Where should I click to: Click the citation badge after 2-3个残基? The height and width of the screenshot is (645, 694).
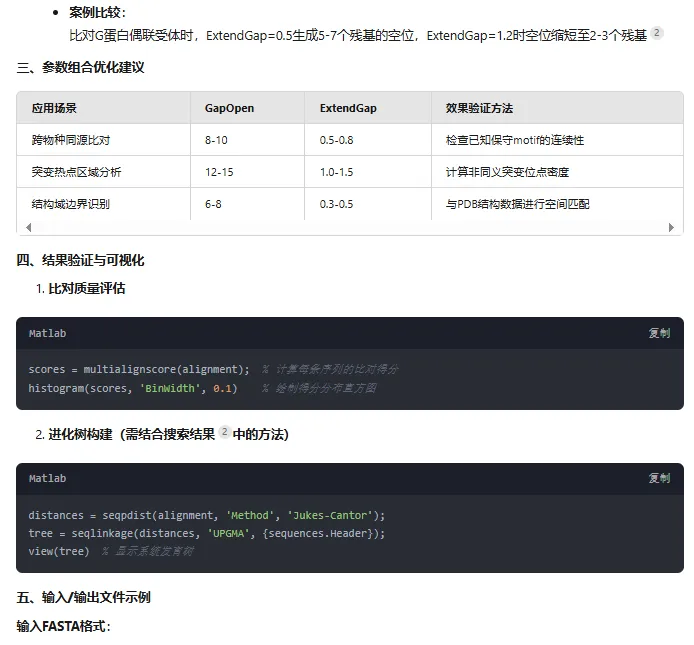click(657, 33)
